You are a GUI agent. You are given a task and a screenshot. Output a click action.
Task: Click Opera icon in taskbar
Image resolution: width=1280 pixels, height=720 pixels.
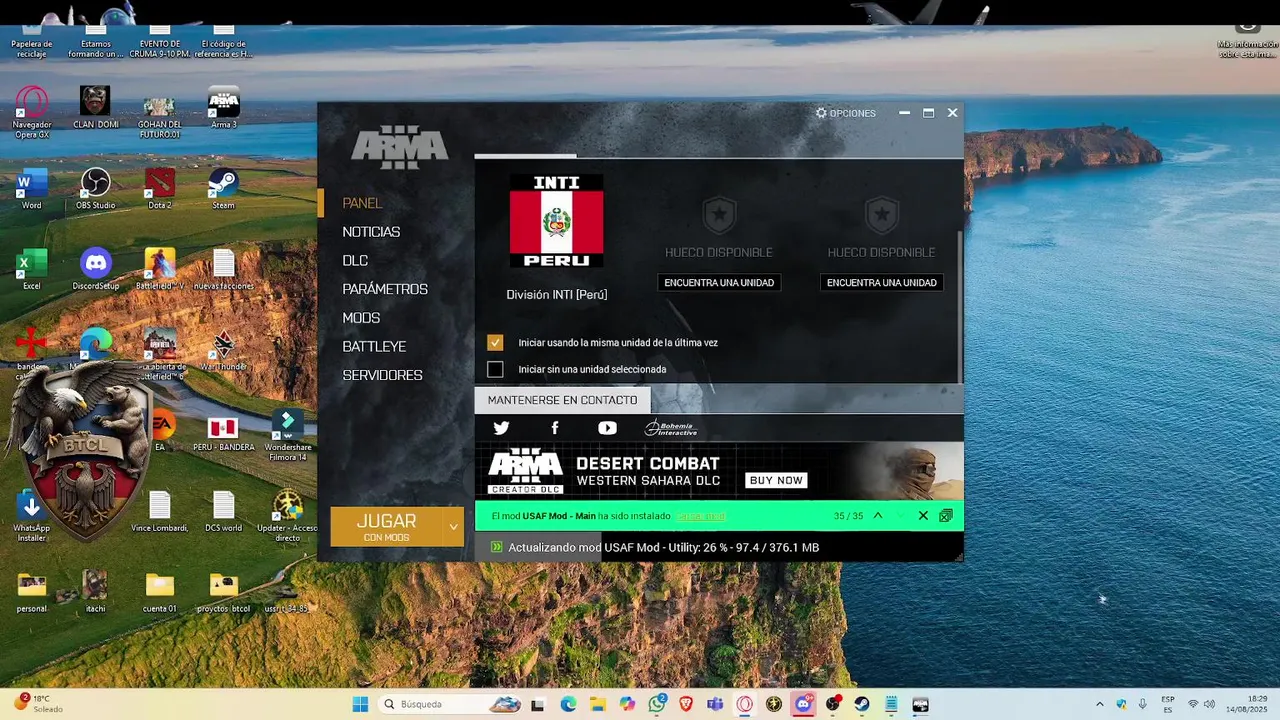pyautogui.click(x=745, y=704)
